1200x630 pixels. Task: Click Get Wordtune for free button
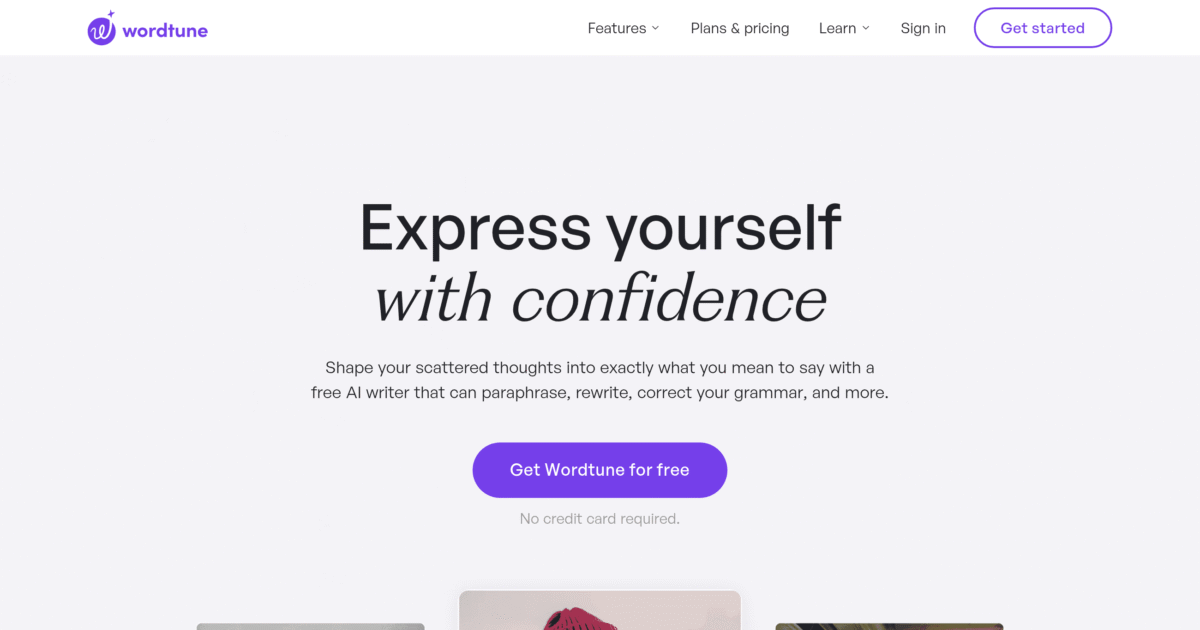pyautogui.click(x=600, y=470)
